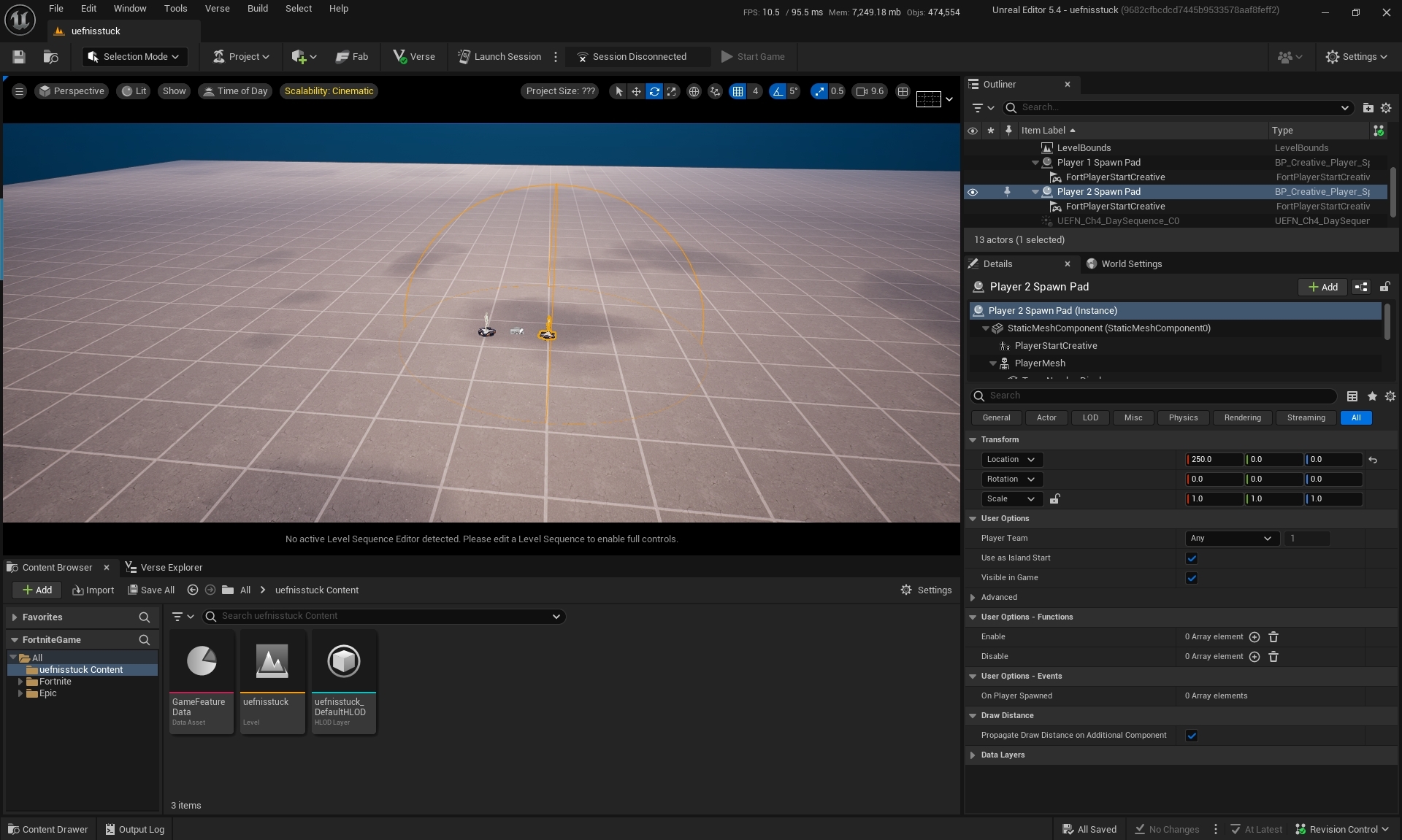Toggle visibility eye of Player 2 Spawn Pad

(x=973, y=192)
